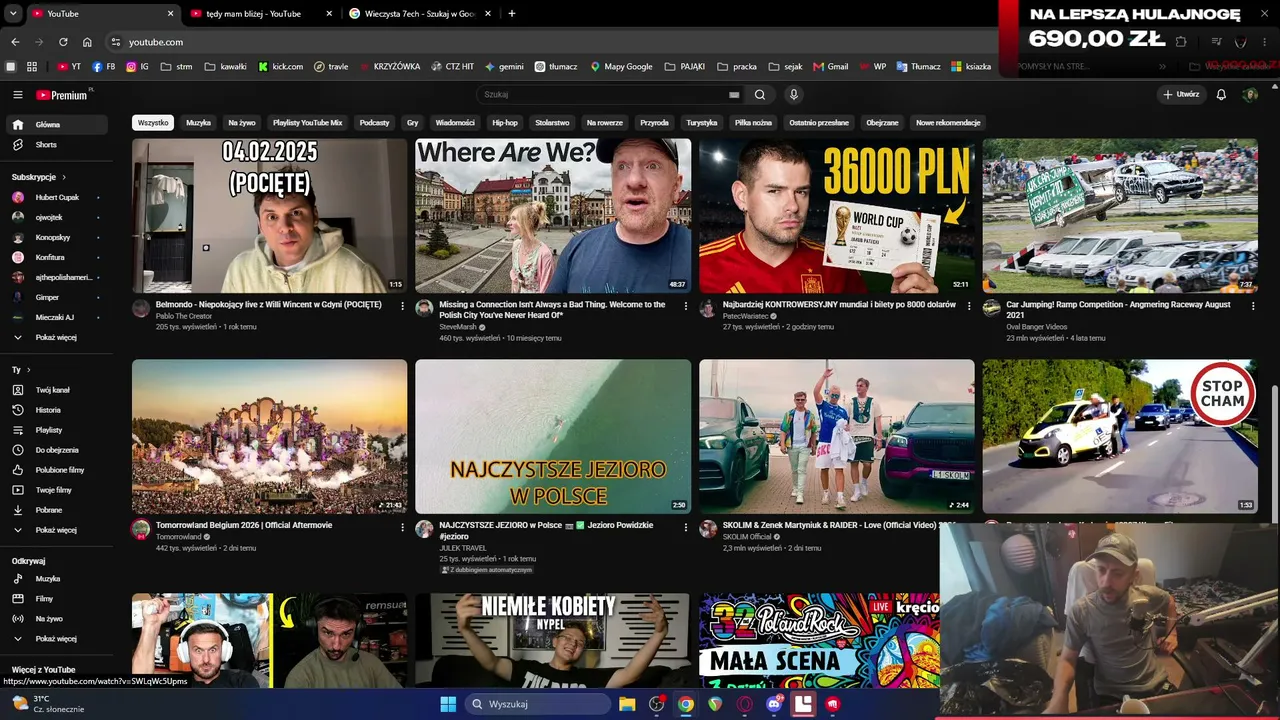Viewport: 1280px width, 720px height.
Task: Open the KRZYŻÓWKA bookmark
Action: (x=388, y=67)
